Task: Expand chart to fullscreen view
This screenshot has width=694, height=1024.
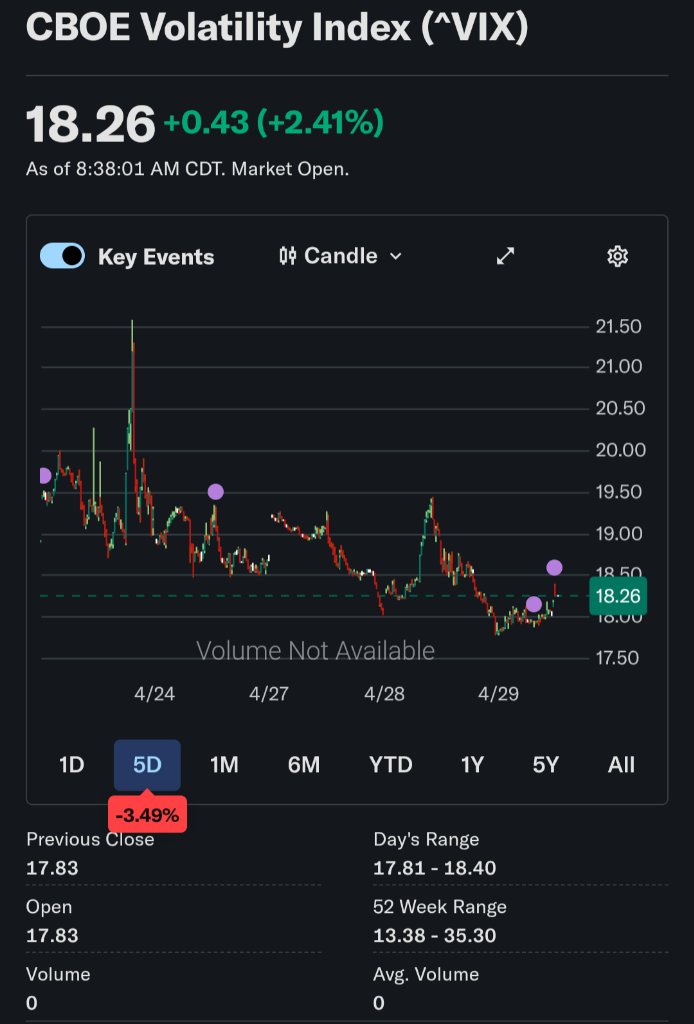Action: coord(506,256)
